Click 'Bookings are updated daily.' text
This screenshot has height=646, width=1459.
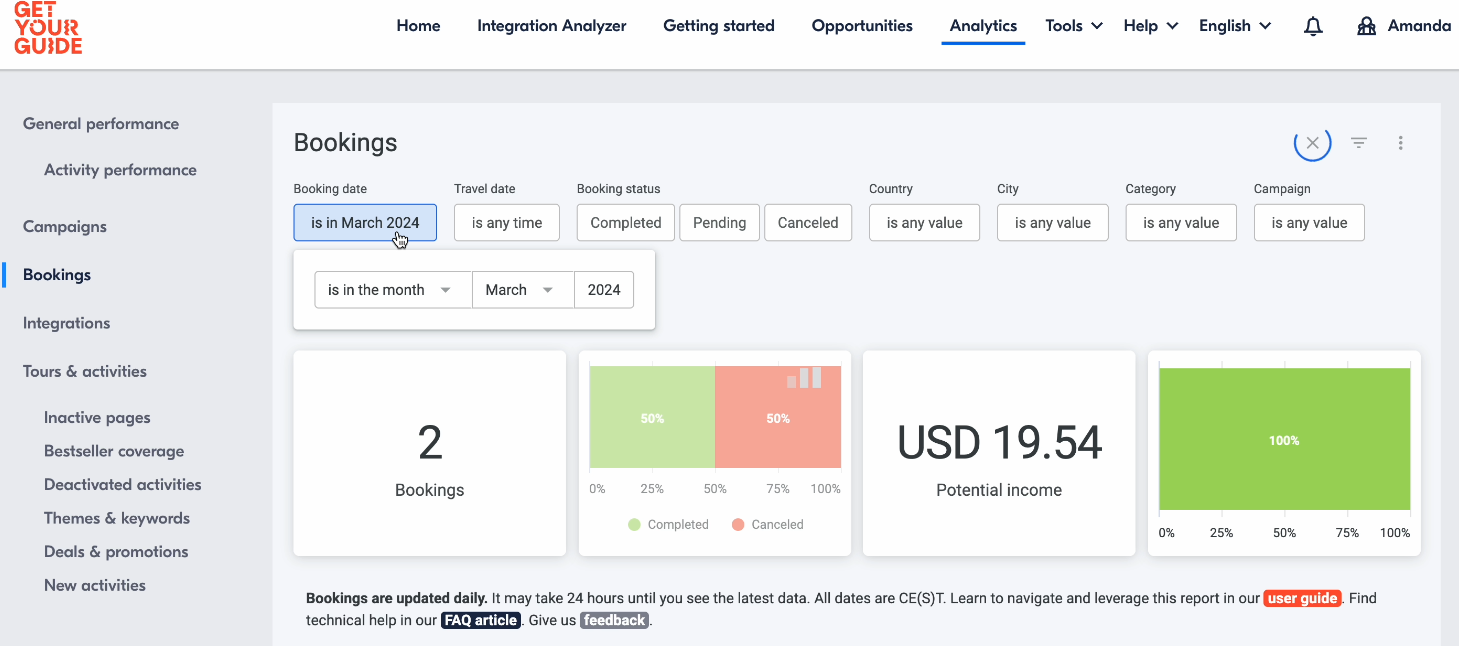point(397,598)
